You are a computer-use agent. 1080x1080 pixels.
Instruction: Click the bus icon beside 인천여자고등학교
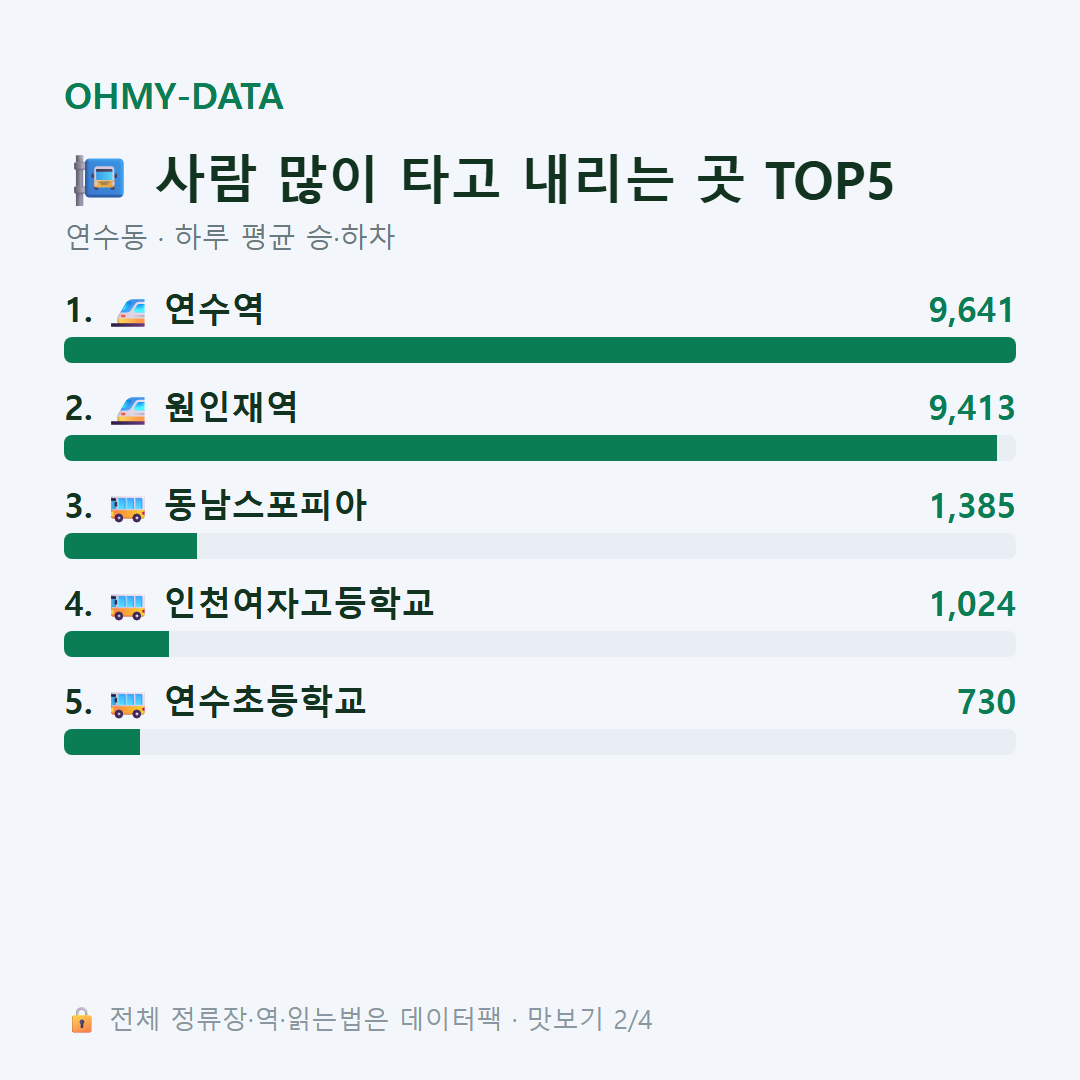[x=128, y=605]
